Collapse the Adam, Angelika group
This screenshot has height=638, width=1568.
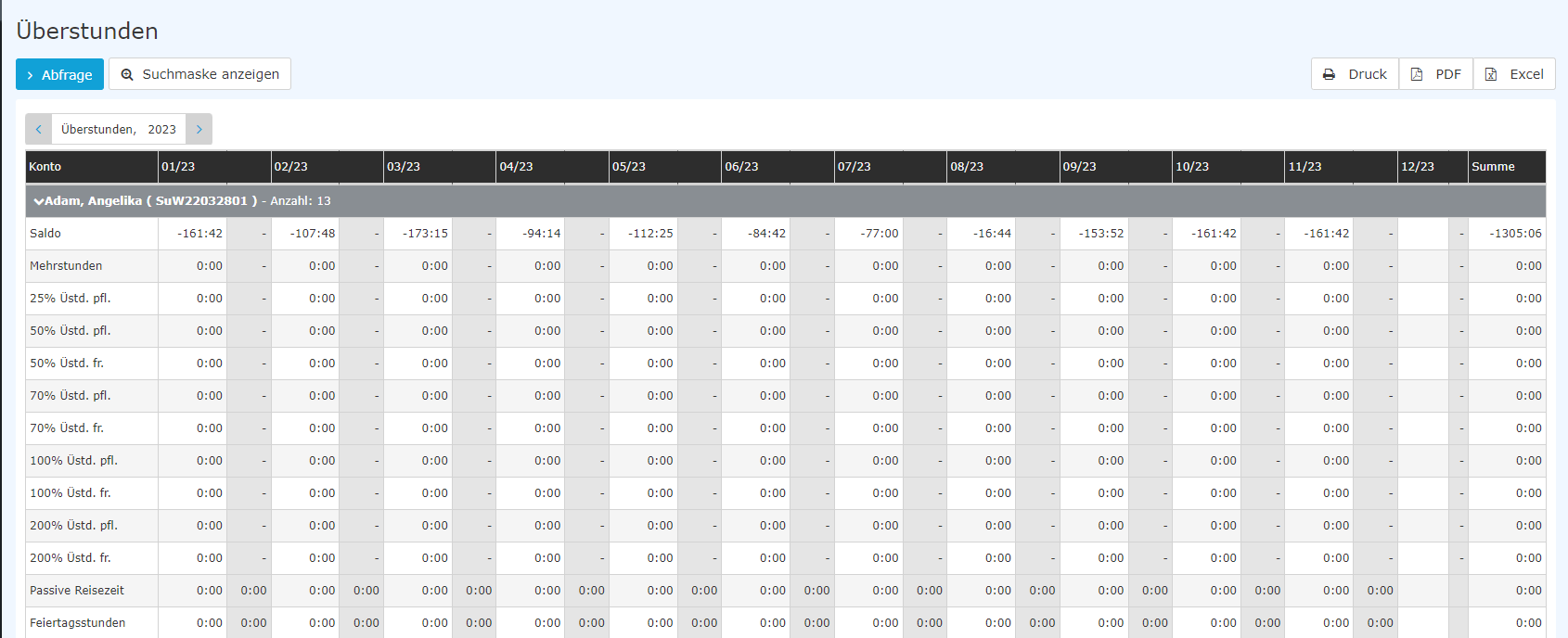[39, 201]
